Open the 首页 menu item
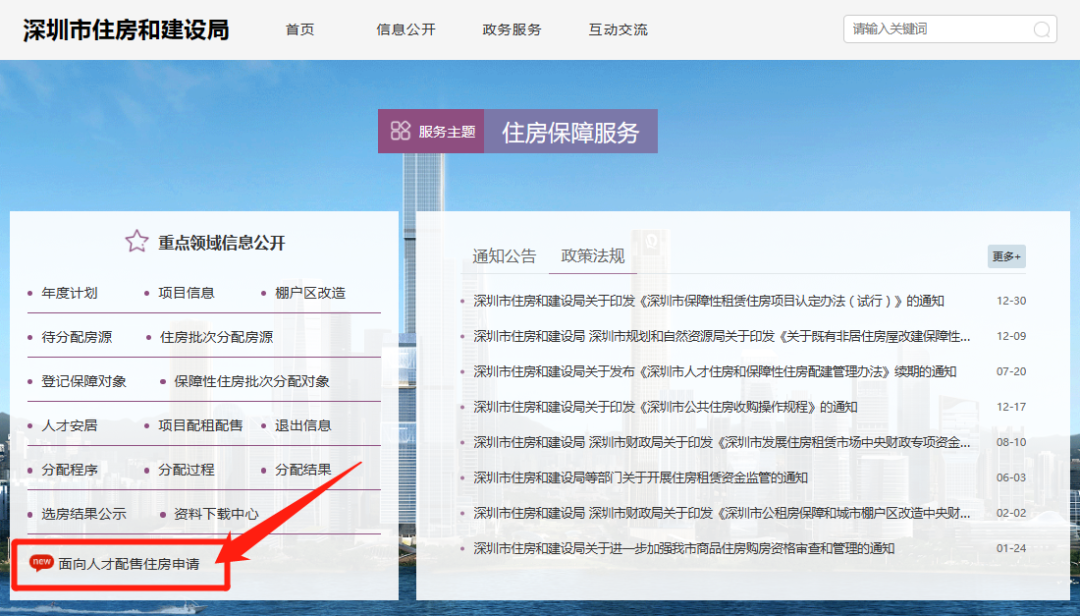This screenshot has height=616, width=1080. click(x=300, y=30)
